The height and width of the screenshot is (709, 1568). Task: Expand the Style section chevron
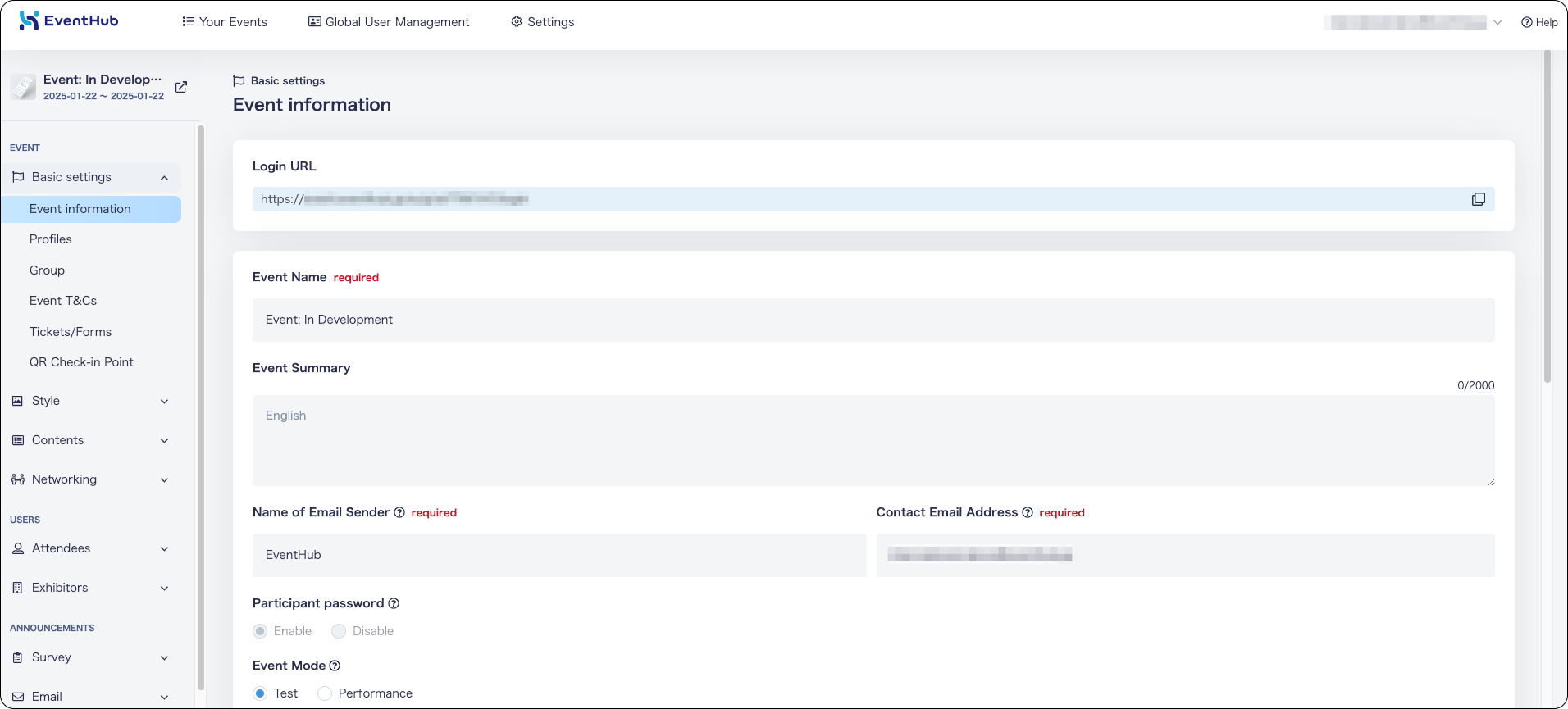164,402
